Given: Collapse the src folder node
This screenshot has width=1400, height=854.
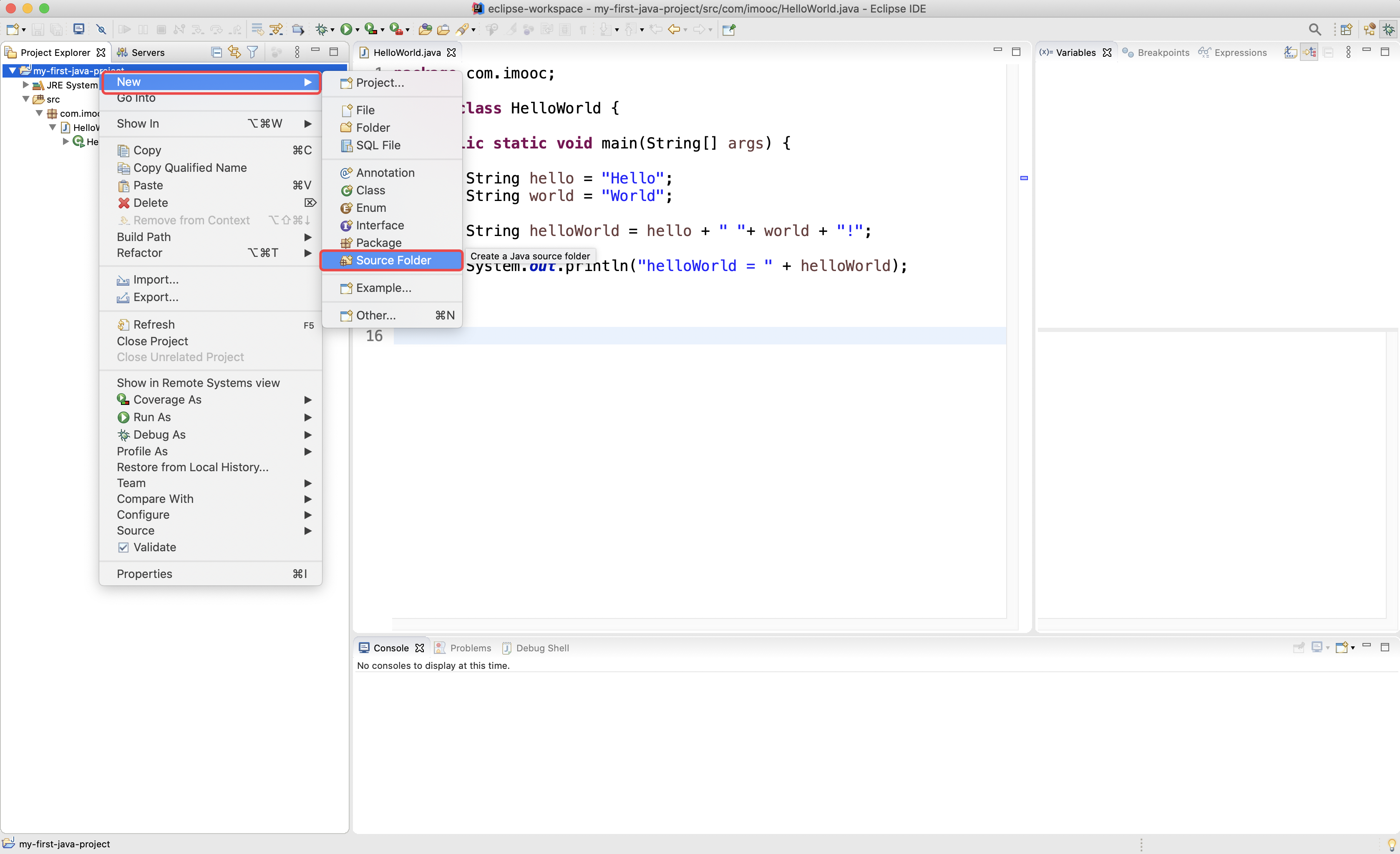Looking at the screenshot, I should pos(25,99).
